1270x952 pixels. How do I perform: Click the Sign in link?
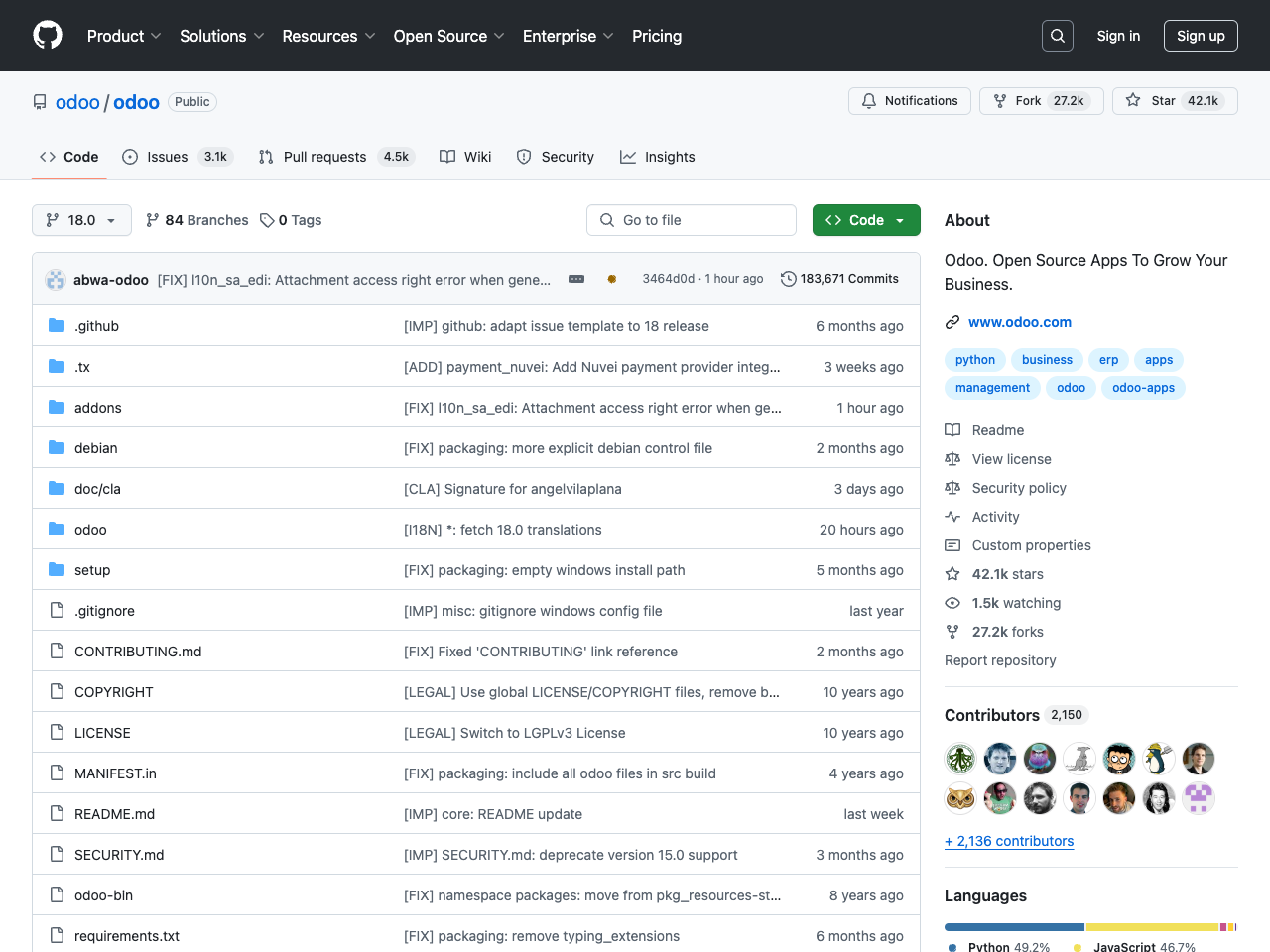[x=1118, y=36]
